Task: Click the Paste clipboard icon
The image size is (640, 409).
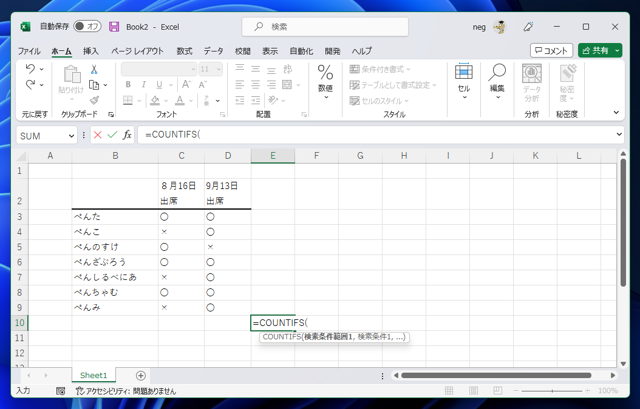Action: [x=71, y=75]
